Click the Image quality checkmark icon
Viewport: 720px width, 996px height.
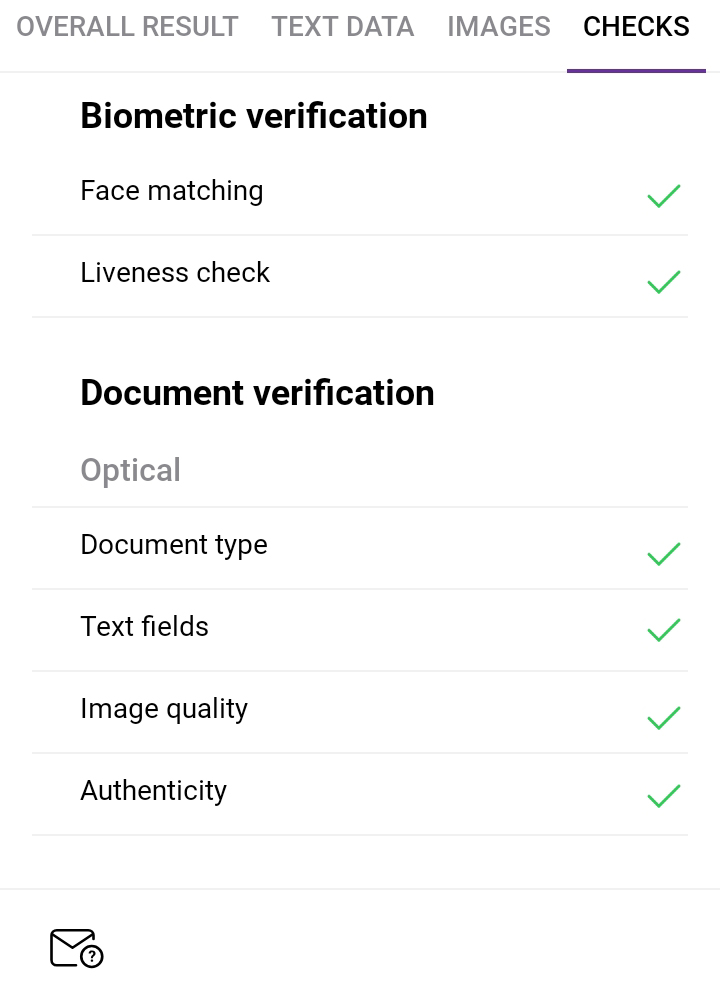tap(664, 718)
